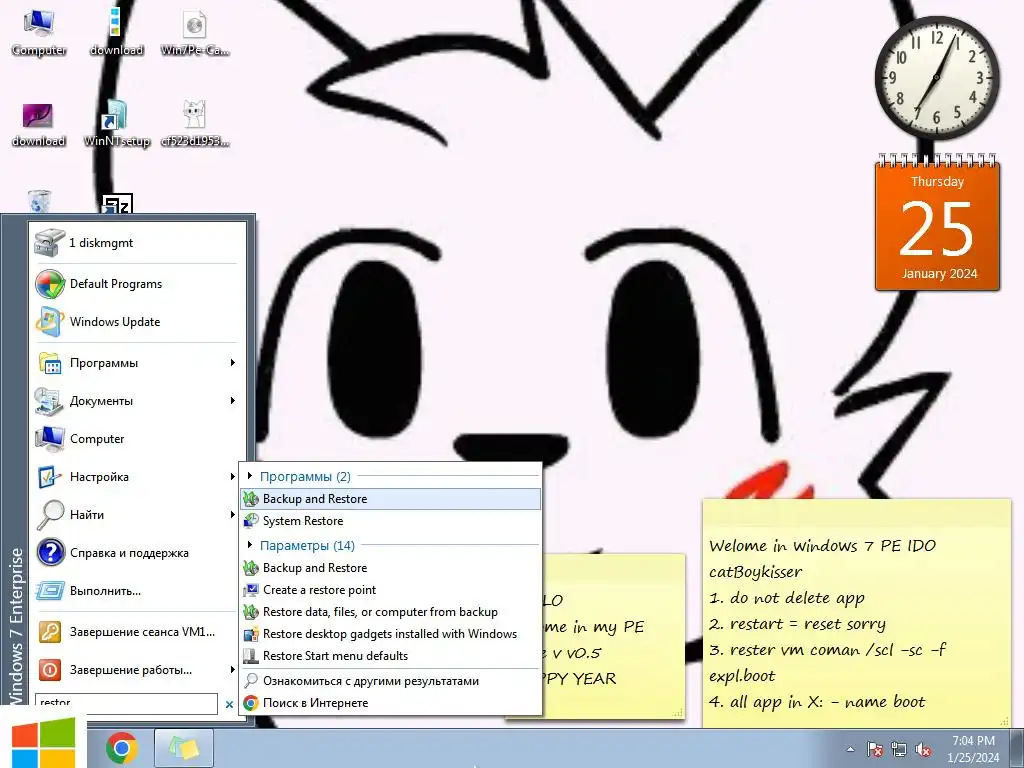Collapse the Параметры (14) results group
The image size is (1024, 768).
(250, 545)
